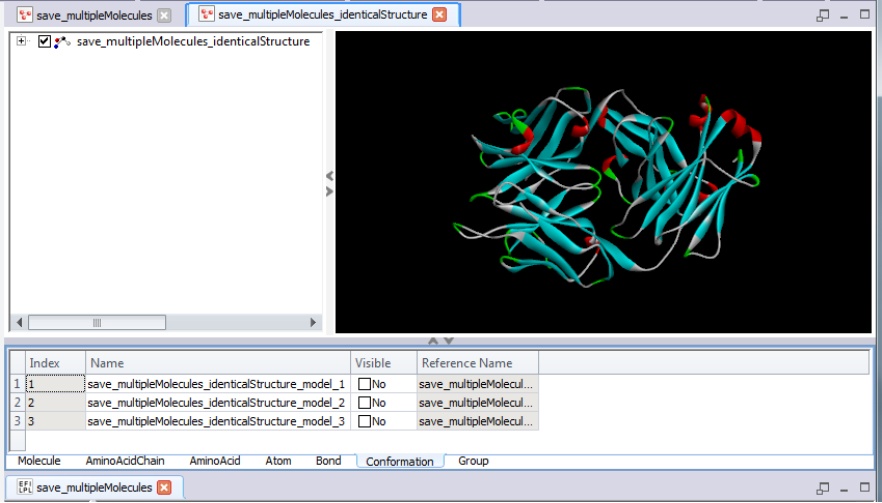
Task: Click the molecule icon on save_multipleMolecules tab
Action: pos(24,15)
